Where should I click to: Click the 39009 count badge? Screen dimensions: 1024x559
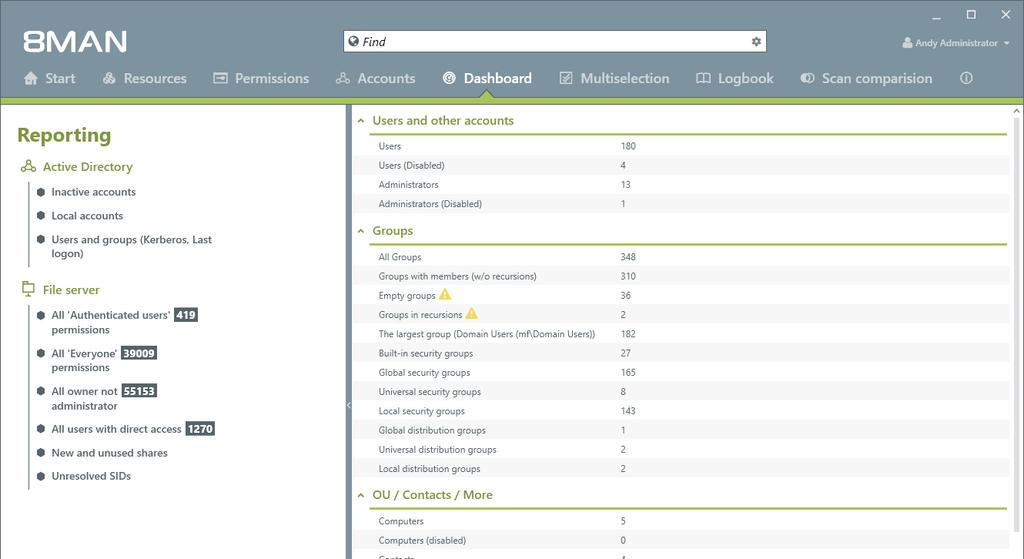tap(139, 353)
